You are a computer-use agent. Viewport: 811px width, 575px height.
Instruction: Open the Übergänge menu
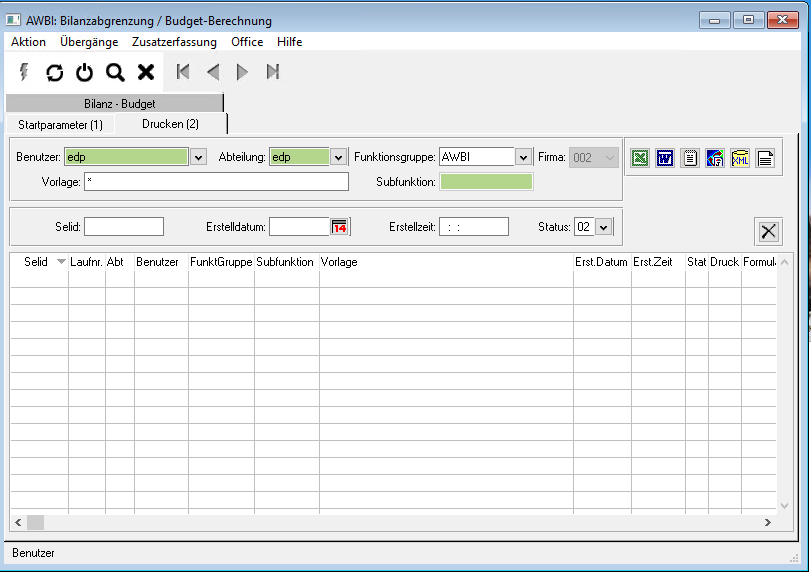coord(89,42)
